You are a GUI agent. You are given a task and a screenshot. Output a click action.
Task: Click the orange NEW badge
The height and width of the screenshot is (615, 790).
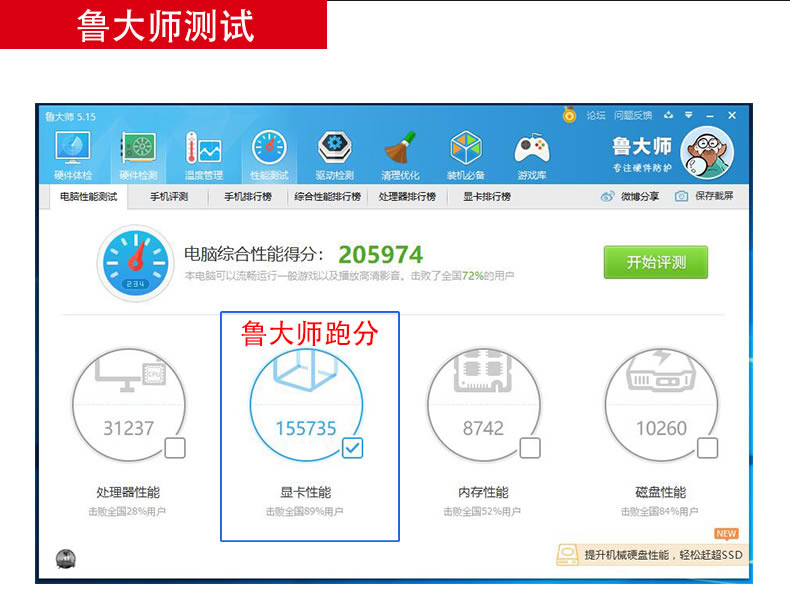tap(726, 533)
